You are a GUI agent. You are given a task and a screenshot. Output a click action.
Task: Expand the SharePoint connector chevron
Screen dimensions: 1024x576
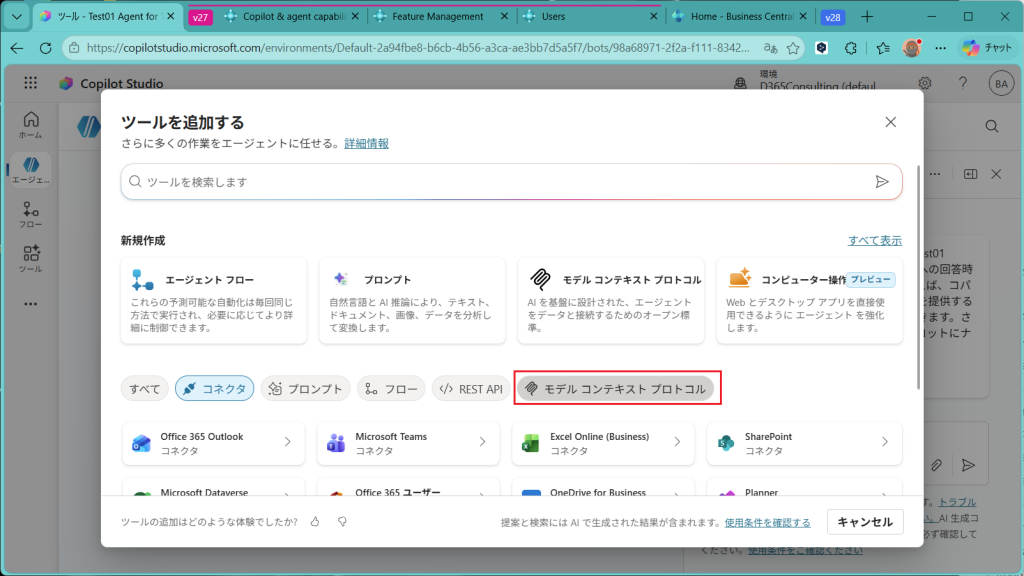(884, 442)
